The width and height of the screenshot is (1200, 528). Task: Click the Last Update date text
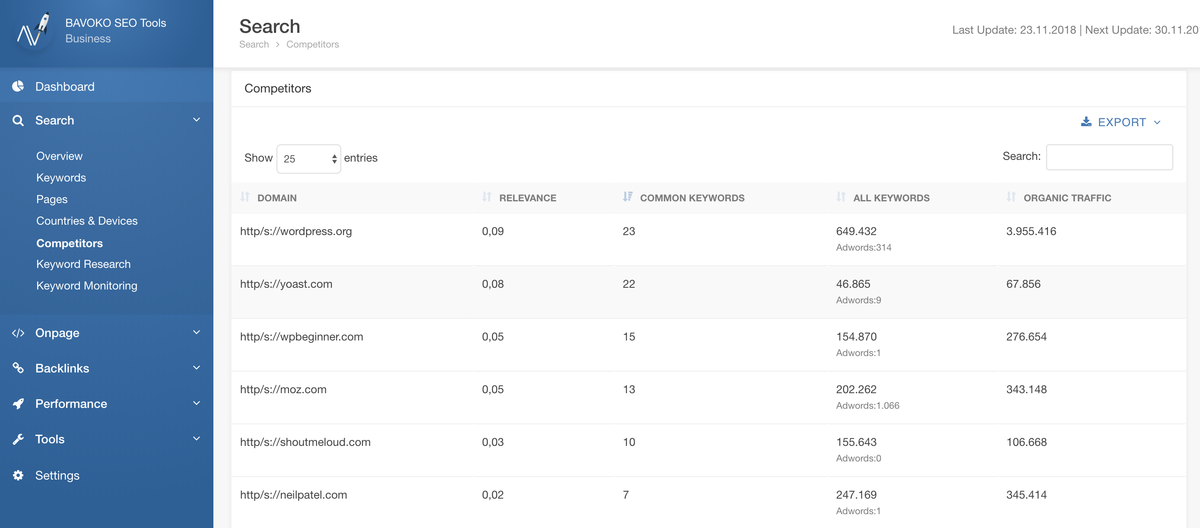pos(1014,30)
